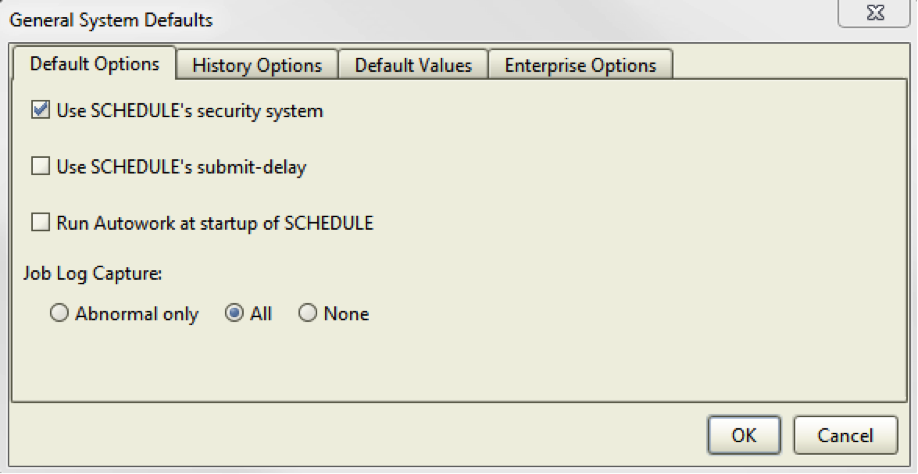Click the Job Log Capture heading
The width and height of the screenshot is (918, 474).
pyautogui.click(x=93, y=273)
